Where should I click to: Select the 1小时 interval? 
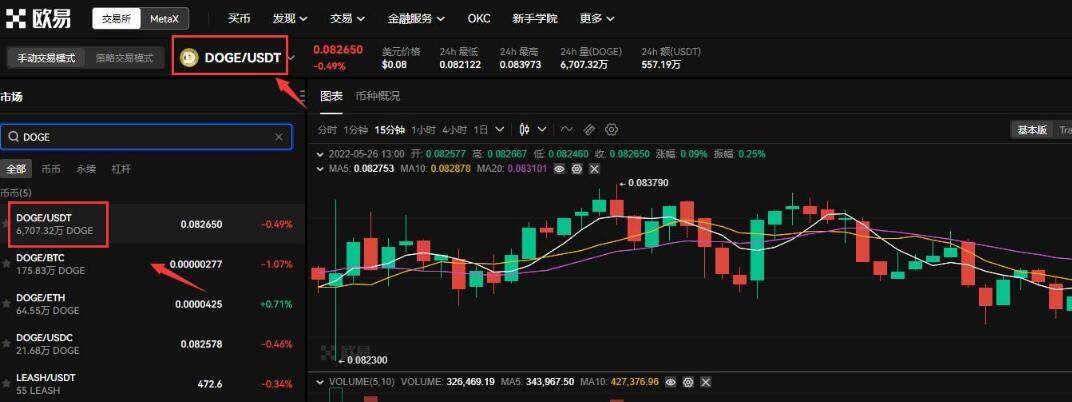click(x=423, y=129)
